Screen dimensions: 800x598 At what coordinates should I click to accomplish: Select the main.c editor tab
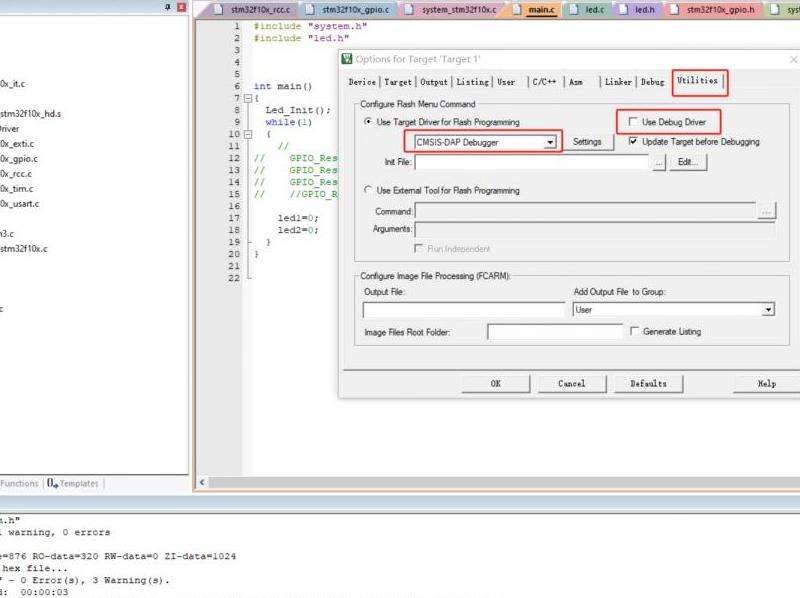point(534,10)
